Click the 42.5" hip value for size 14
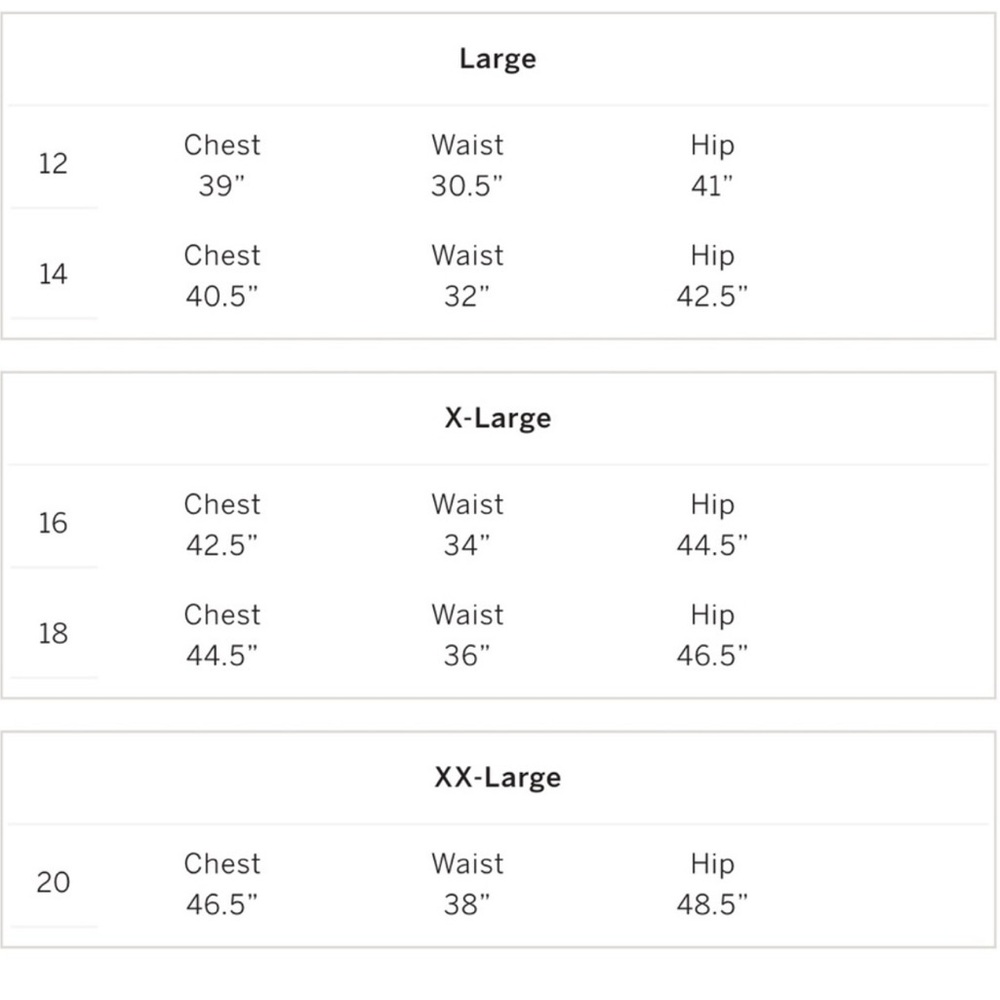1000x1000 pixels. click(712, 296)
